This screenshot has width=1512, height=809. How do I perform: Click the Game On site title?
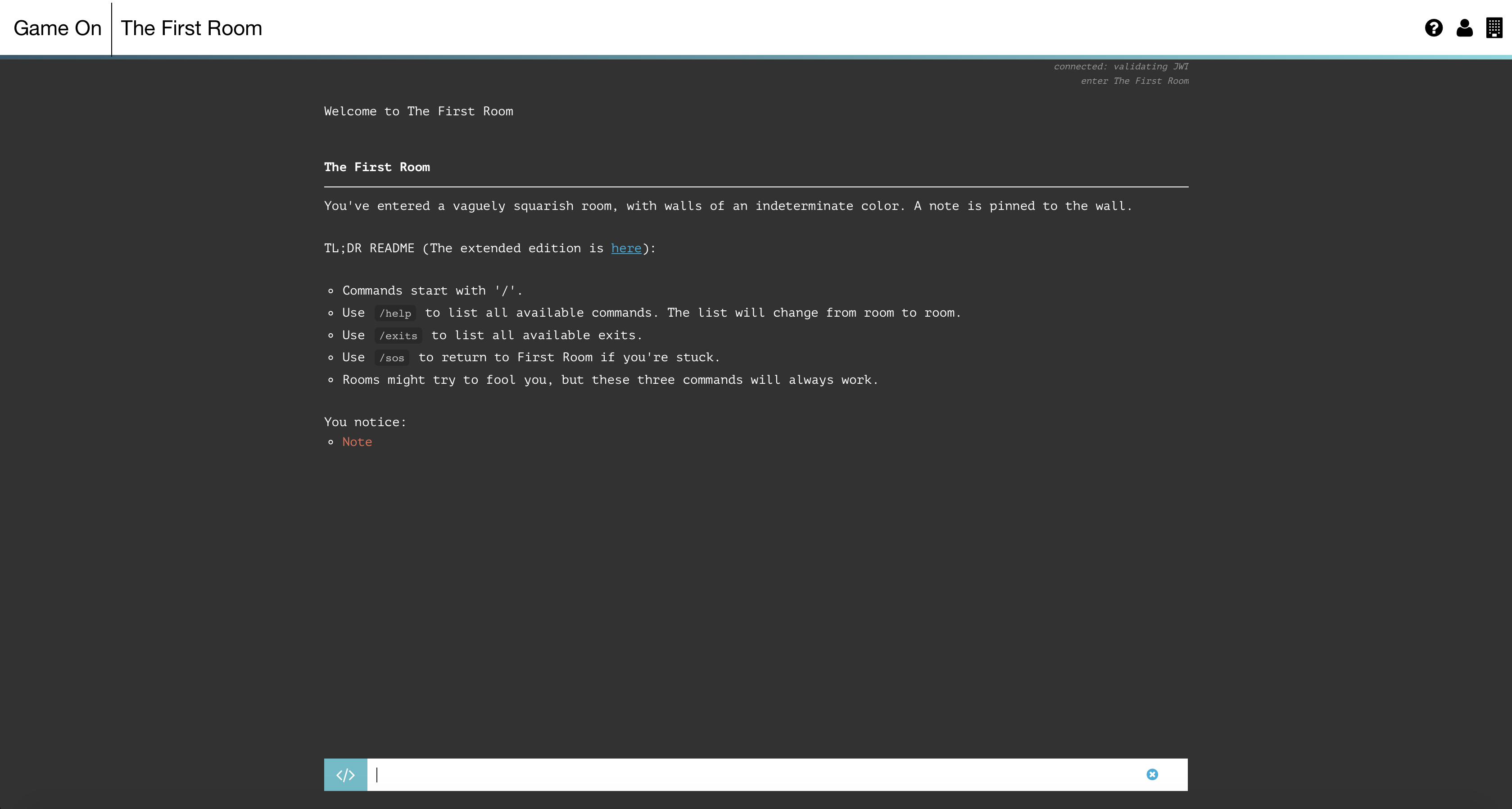(x=57, y=28)
